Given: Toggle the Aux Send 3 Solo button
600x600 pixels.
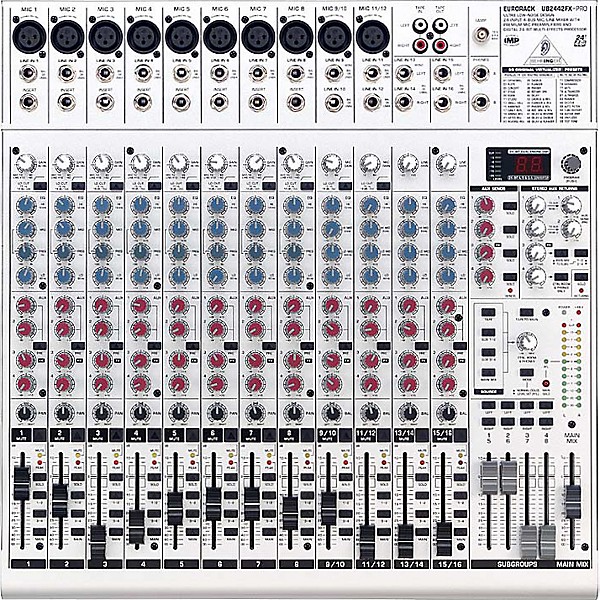Looking at the screenshot, I should (x=510, y=253).
